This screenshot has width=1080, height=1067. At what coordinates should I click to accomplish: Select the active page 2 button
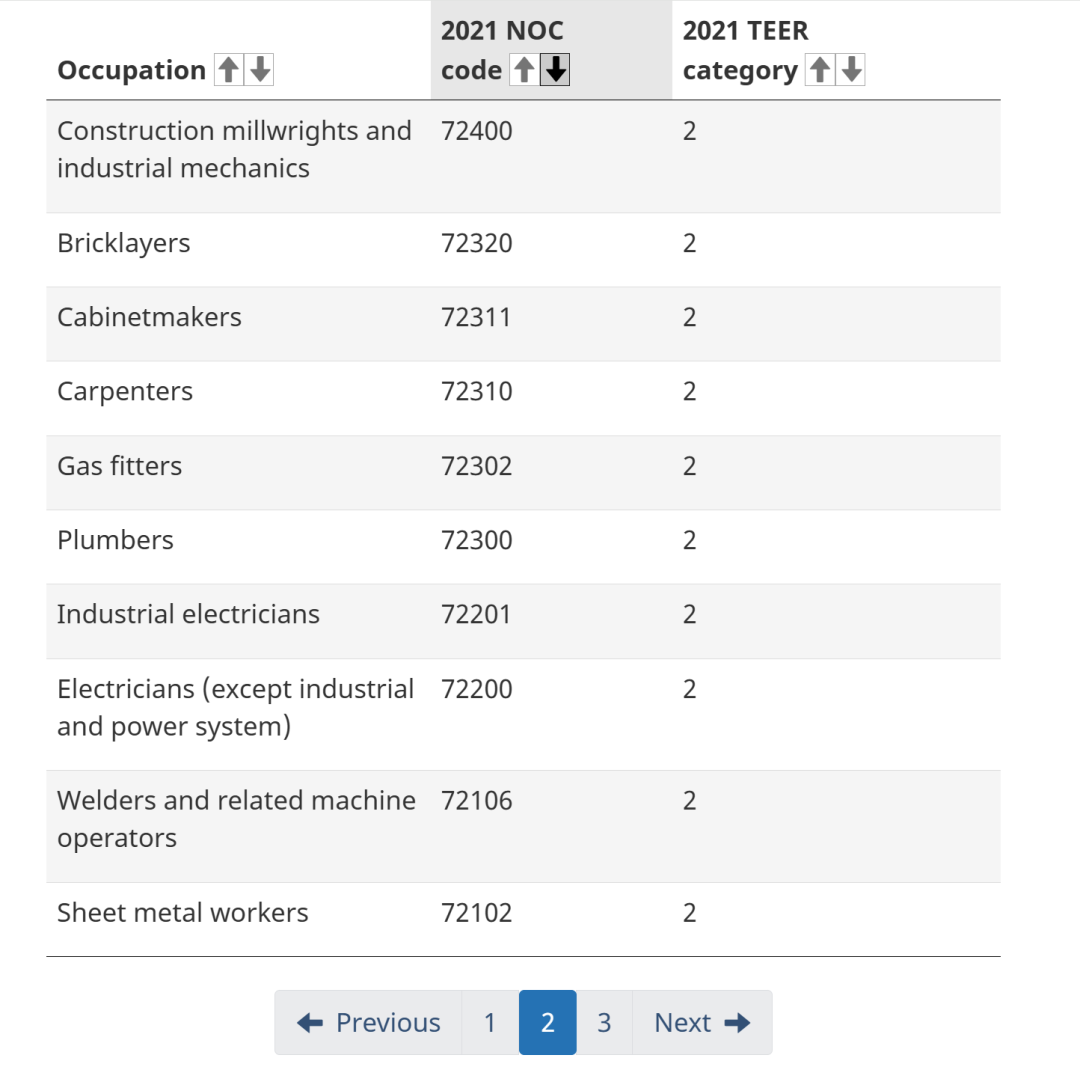[x=548, y=1022]
